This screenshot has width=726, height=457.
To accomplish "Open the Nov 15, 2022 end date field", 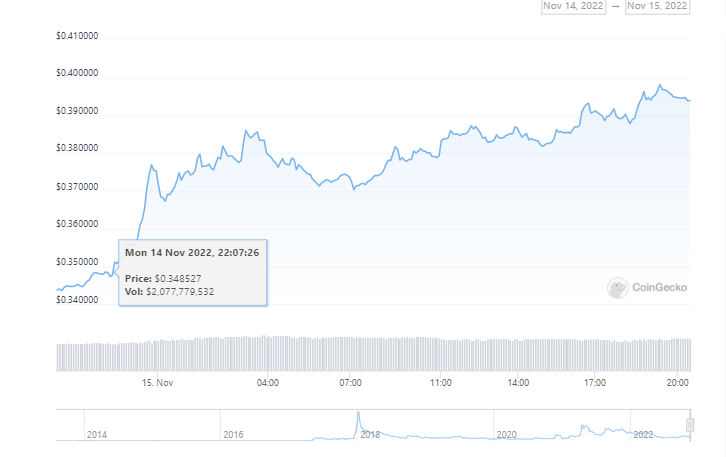I will pos(657,5).
